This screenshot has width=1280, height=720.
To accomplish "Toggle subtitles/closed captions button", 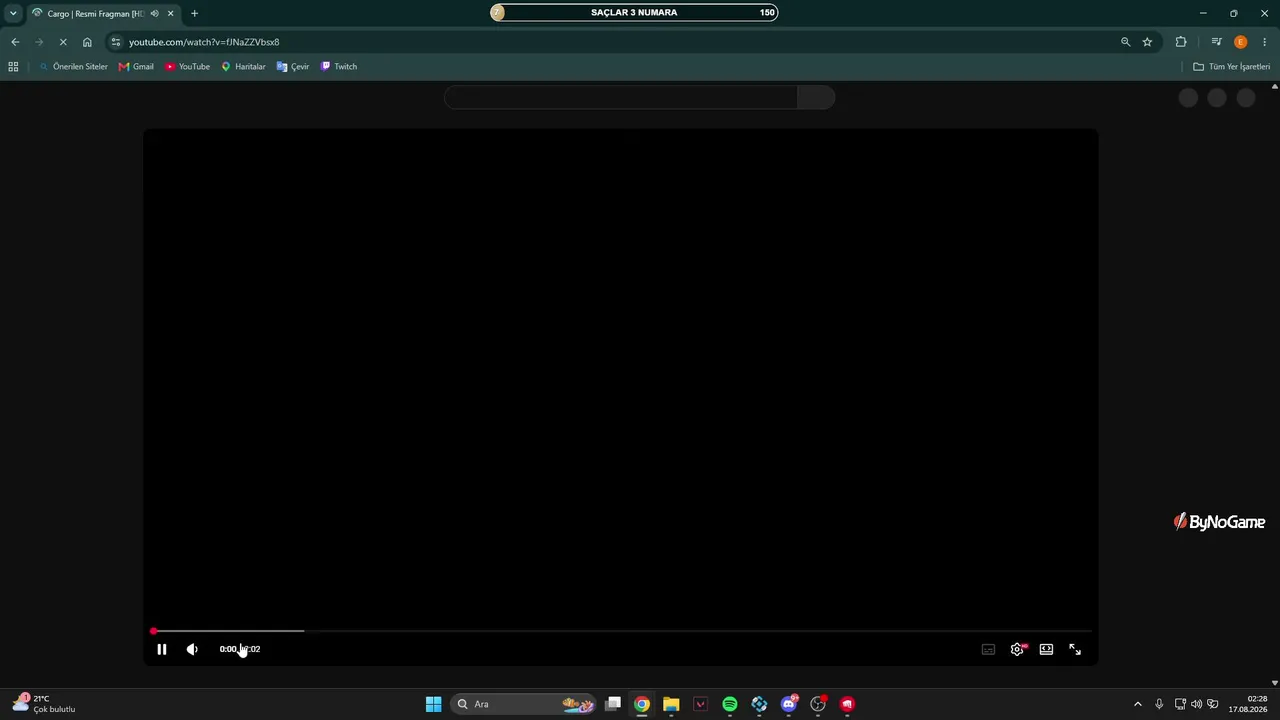I will click(988, 649).
